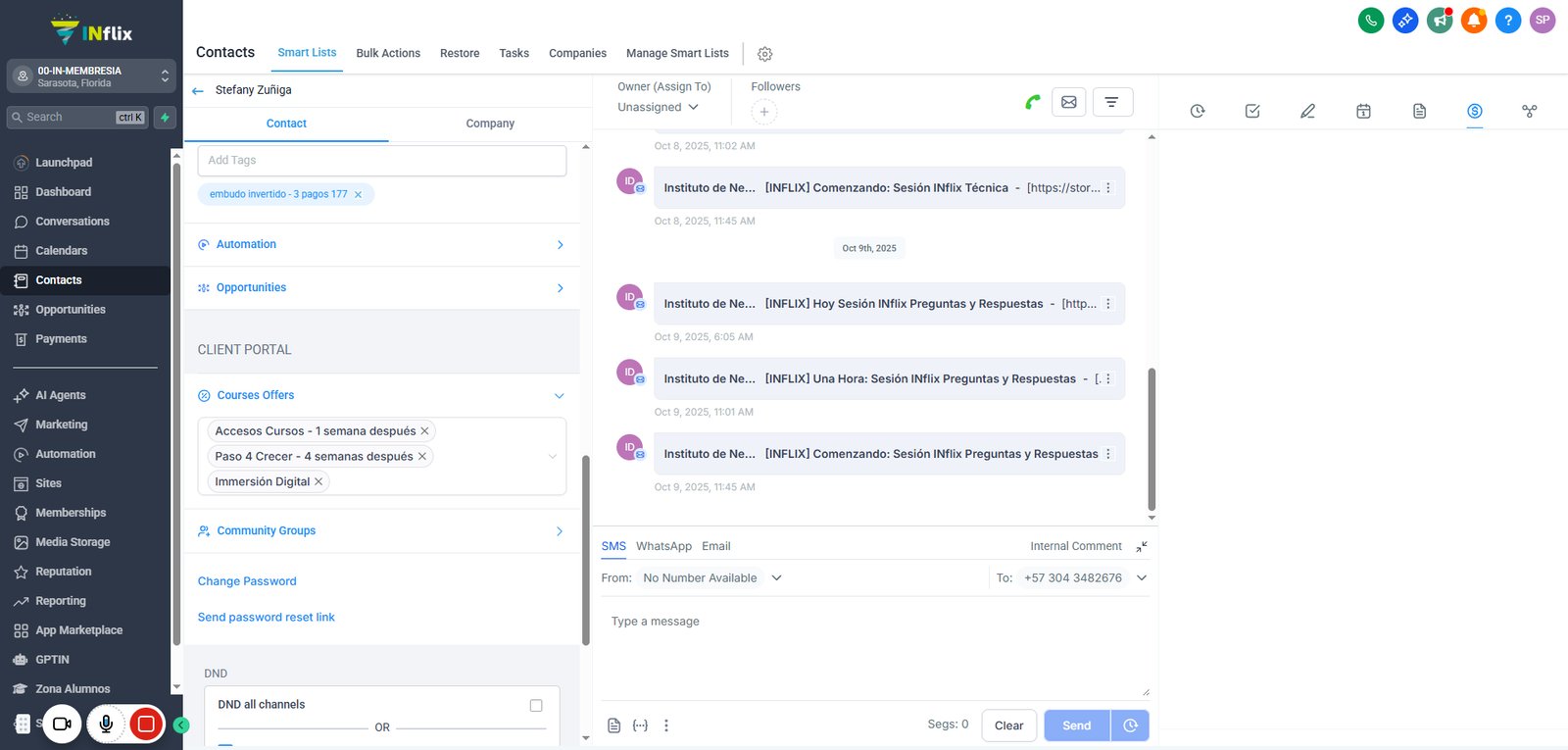
Task: Click the conversation thread vertical scrollbar
Action: pyautogui.click(x=1151, y=439)
